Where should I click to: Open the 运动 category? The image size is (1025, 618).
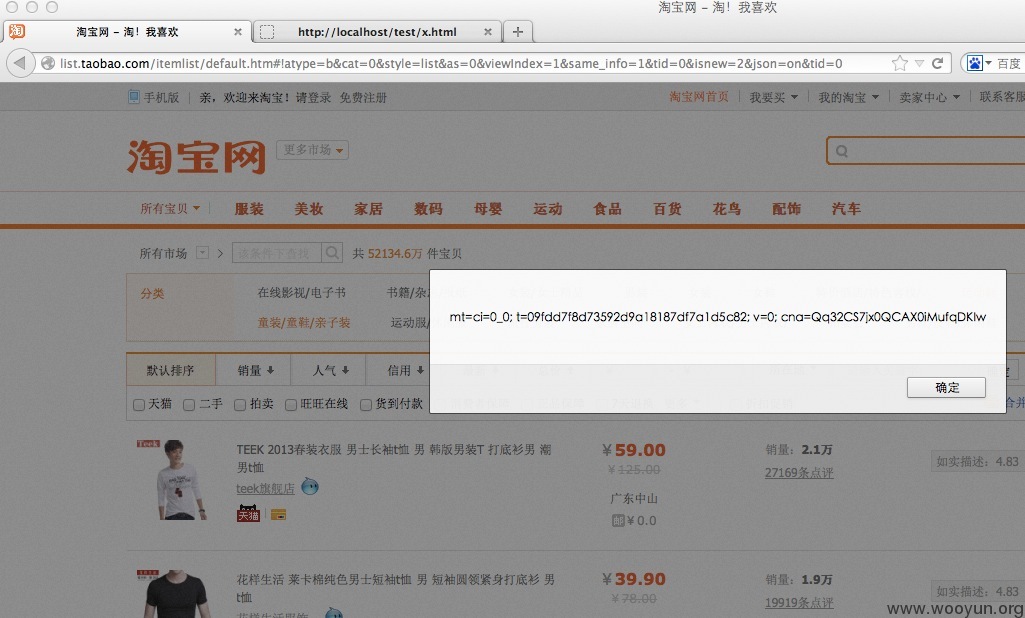[x=548, y=209]
